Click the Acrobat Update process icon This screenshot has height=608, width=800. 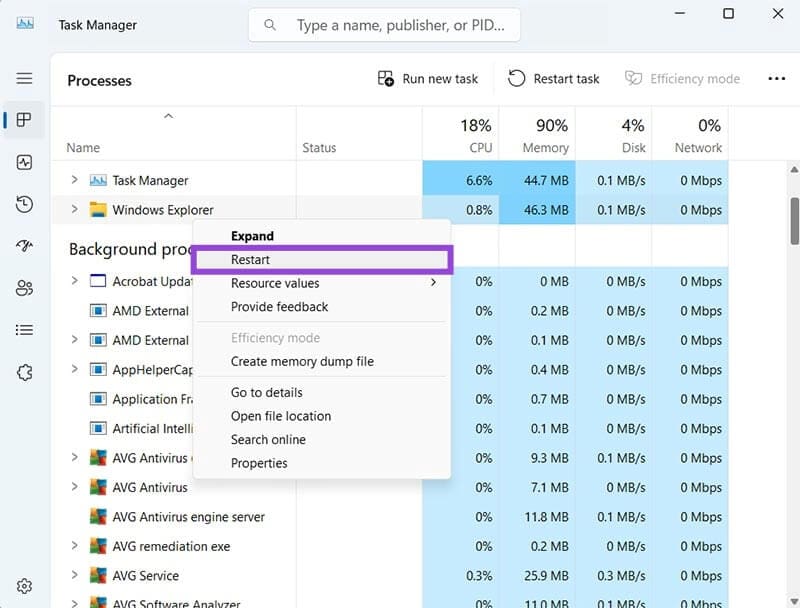coord(98,281)
